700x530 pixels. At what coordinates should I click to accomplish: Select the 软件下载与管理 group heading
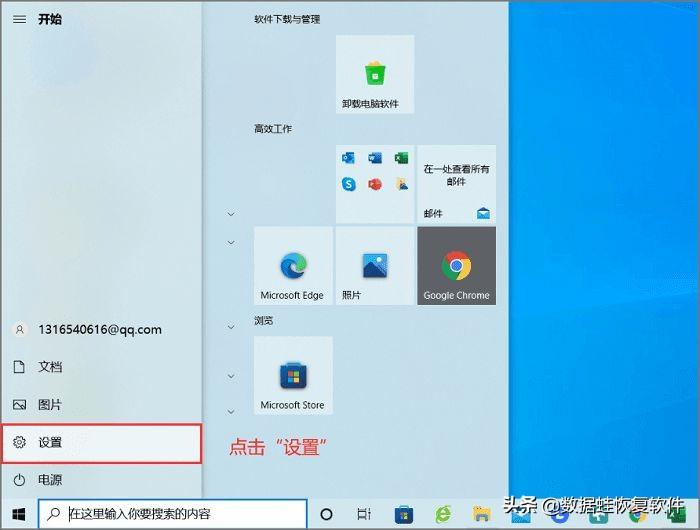pos(287,19)
